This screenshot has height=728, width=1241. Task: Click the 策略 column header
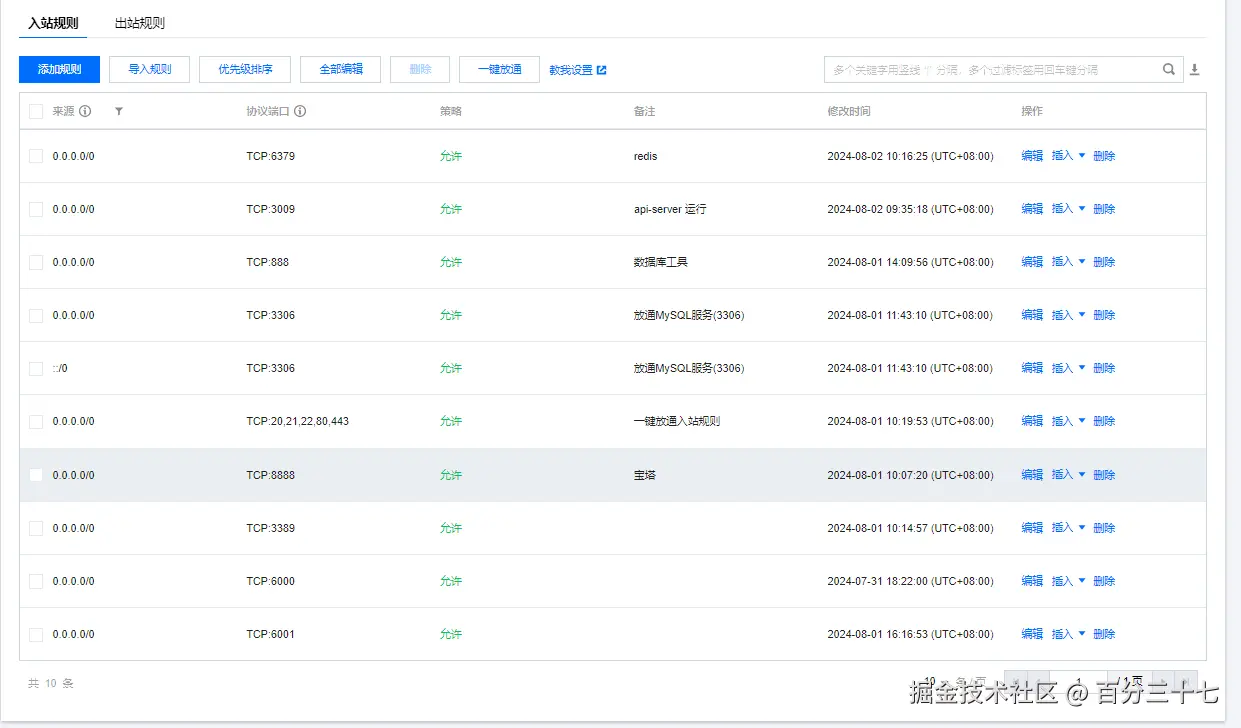(x=451, y=111)
